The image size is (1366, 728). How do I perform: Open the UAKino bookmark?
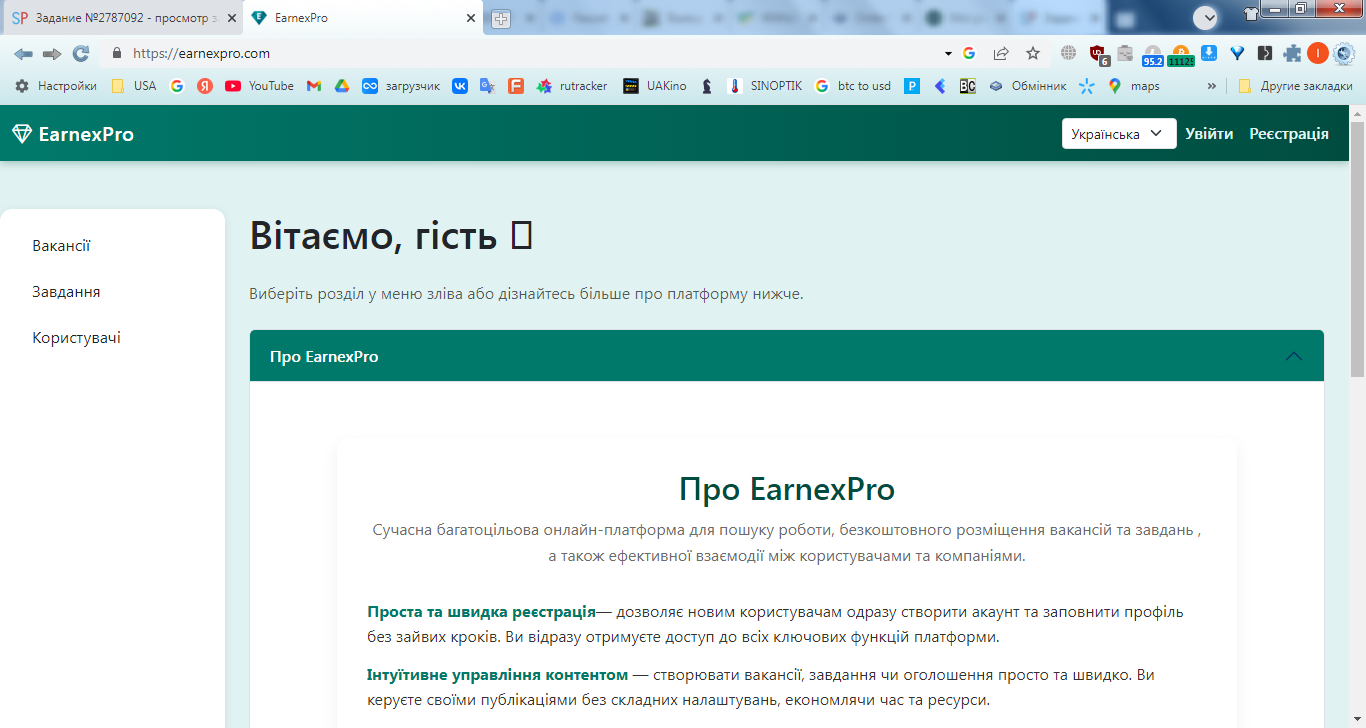655,86
